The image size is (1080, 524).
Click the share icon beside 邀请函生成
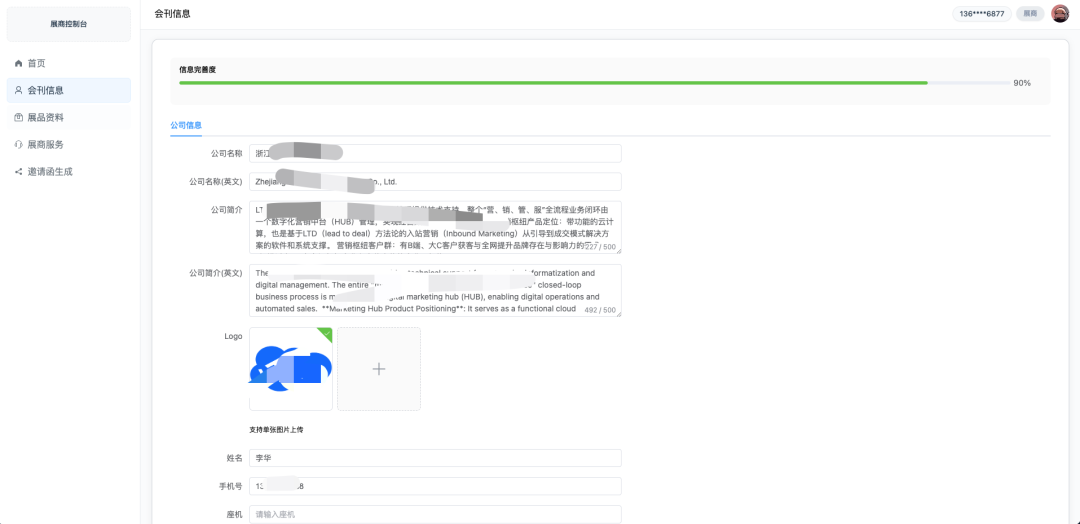(19, 171)
